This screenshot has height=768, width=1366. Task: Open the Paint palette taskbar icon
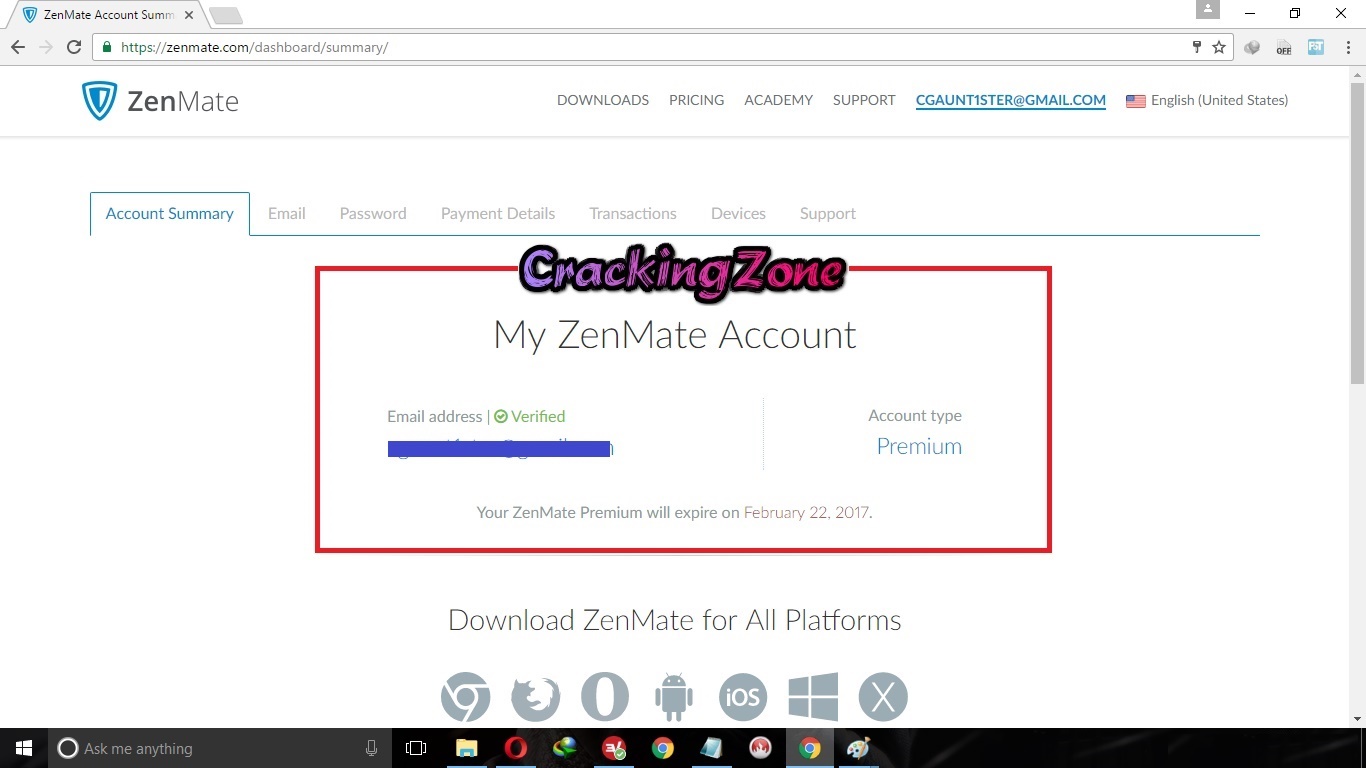click(859, 748)
